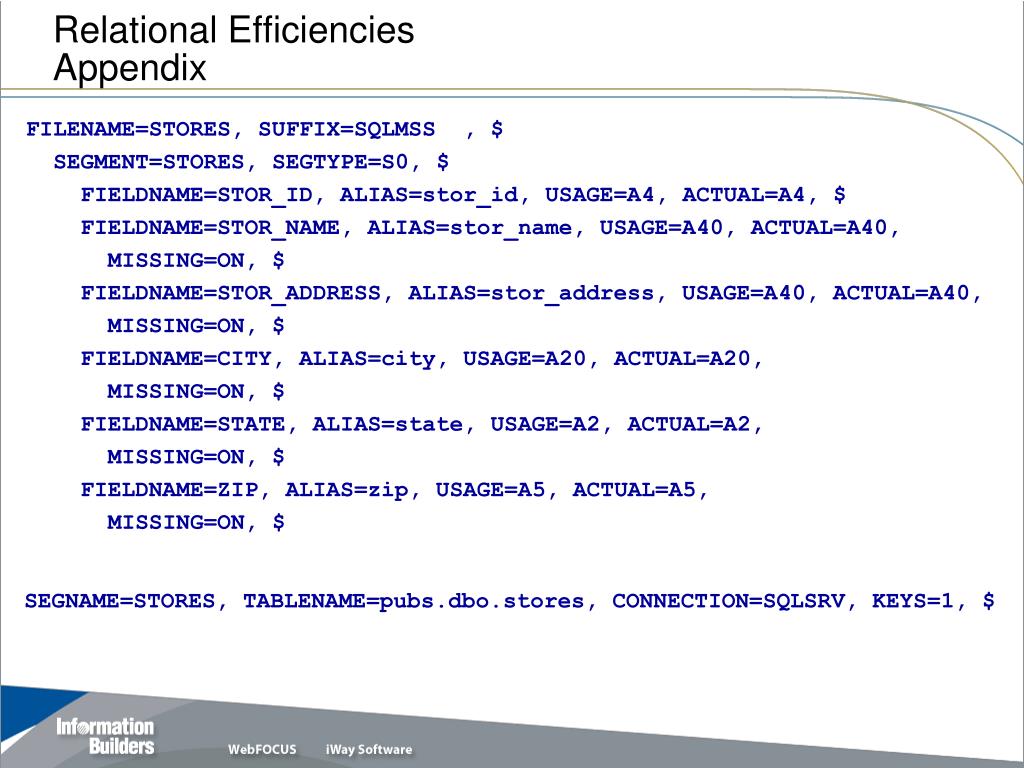The image size is (1024, 768).
Task: Click MISSING=ON under STATE field
Action: click(196, 457)
